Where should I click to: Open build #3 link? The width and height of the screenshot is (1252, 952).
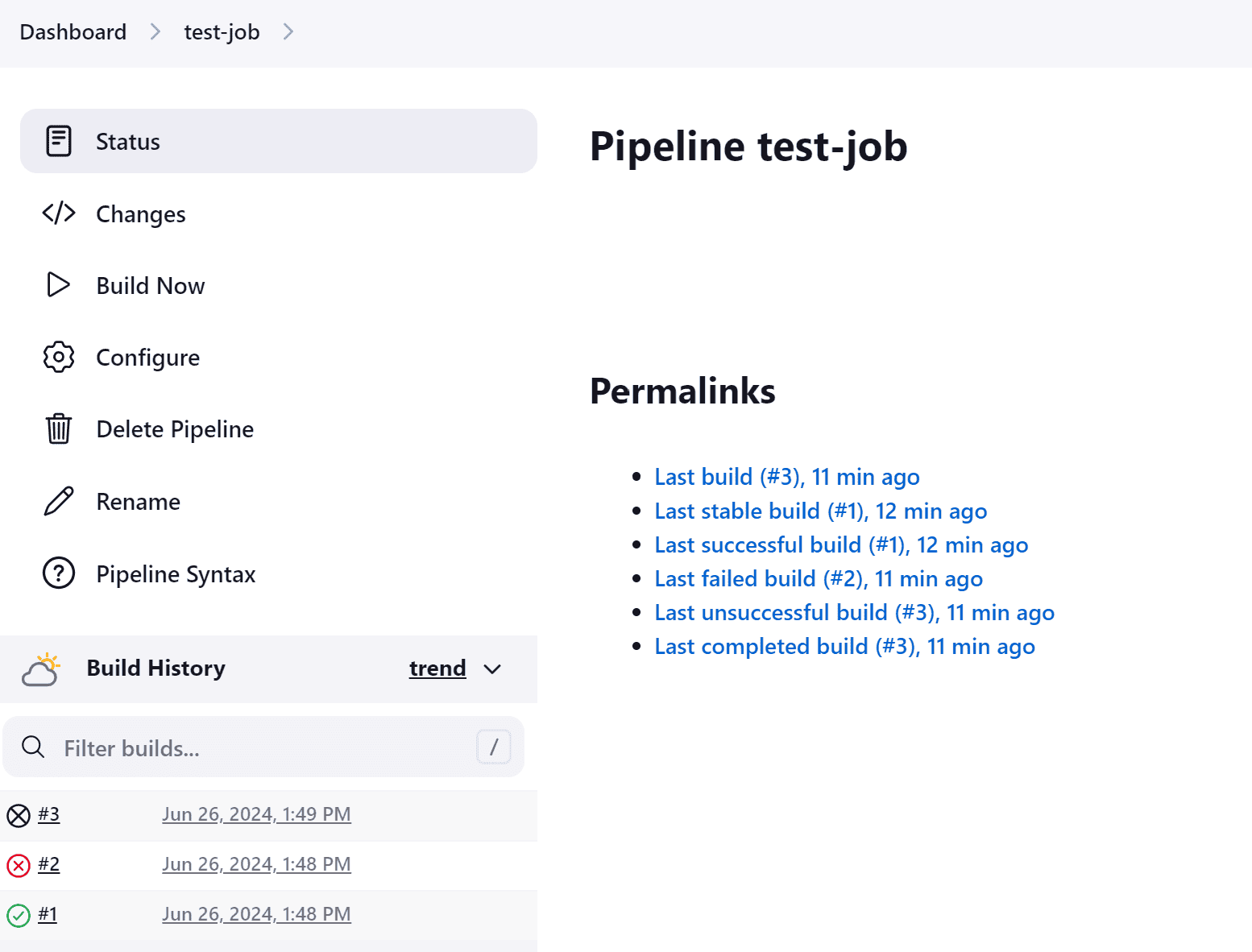pyautogui.click(x=49, y=814)
